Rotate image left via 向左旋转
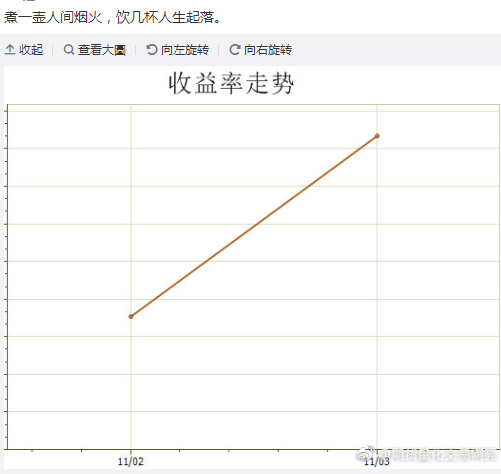501x474 pixels. (185, 50)
